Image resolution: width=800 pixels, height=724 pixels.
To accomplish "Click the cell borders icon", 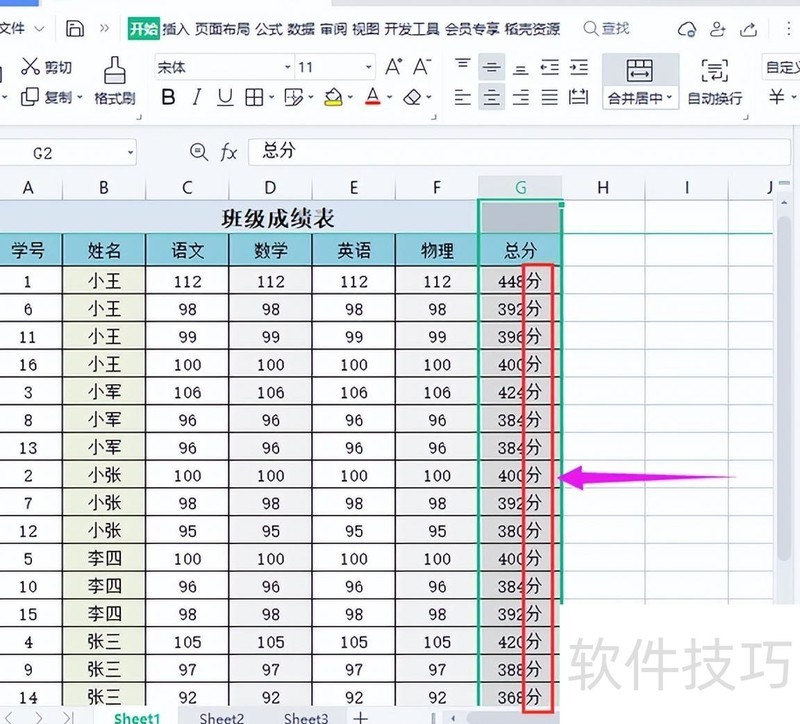I will [254, 96].
